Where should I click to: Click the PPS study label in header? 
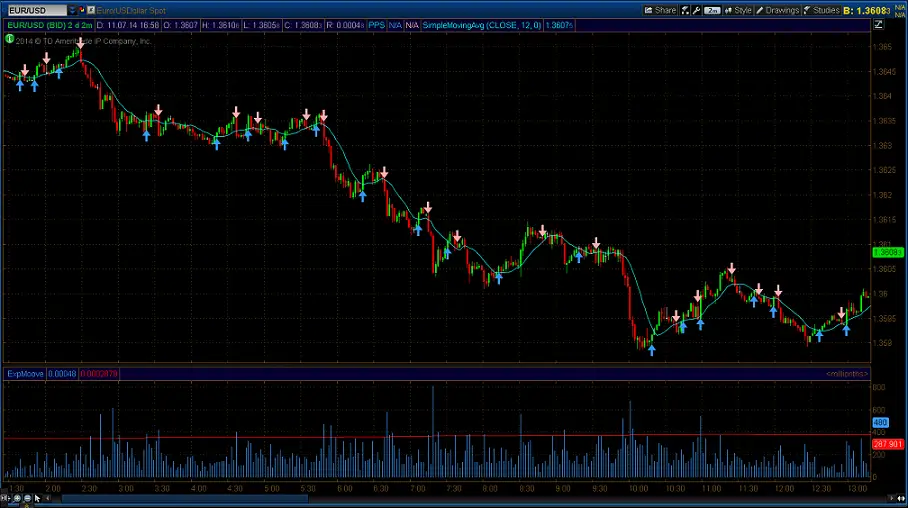(376, 23)
